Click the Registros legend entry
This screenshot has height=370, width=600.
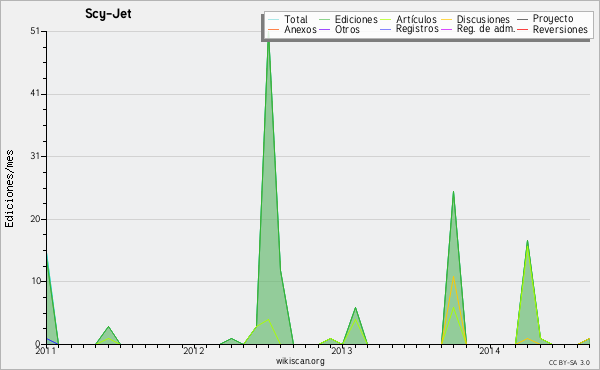pos(409,29)
